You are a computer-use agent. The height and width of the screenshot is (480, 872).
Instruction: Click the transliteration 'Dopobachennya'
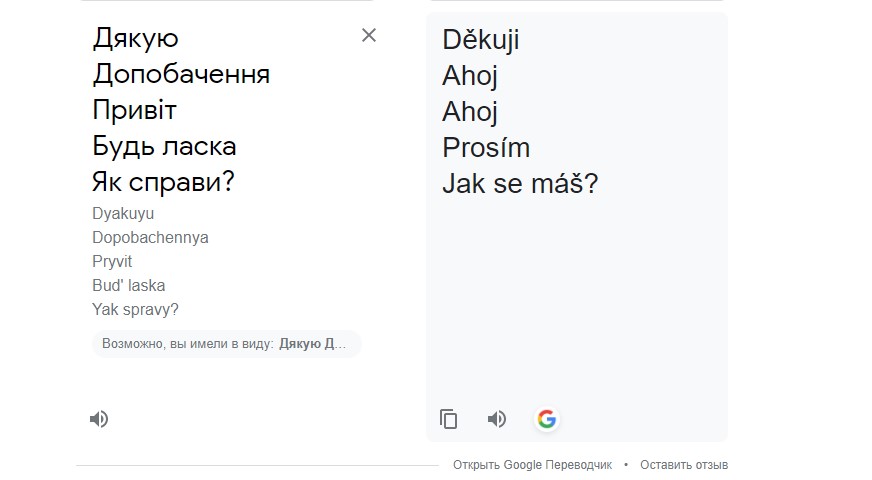point(150,237)
